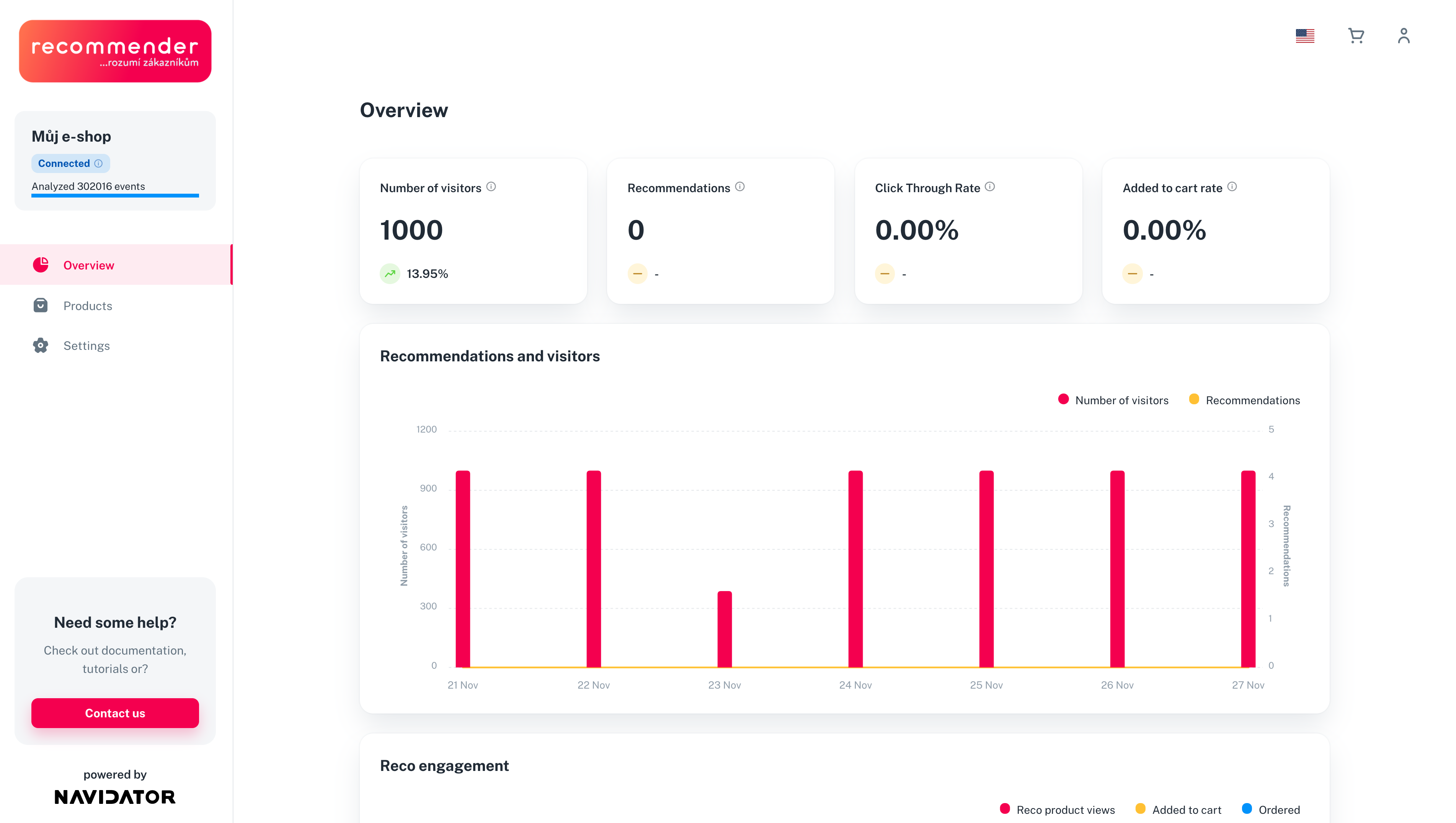1456x823 pixels.
Task: Open the Settings menu item
Action: [x=87, y=346]
